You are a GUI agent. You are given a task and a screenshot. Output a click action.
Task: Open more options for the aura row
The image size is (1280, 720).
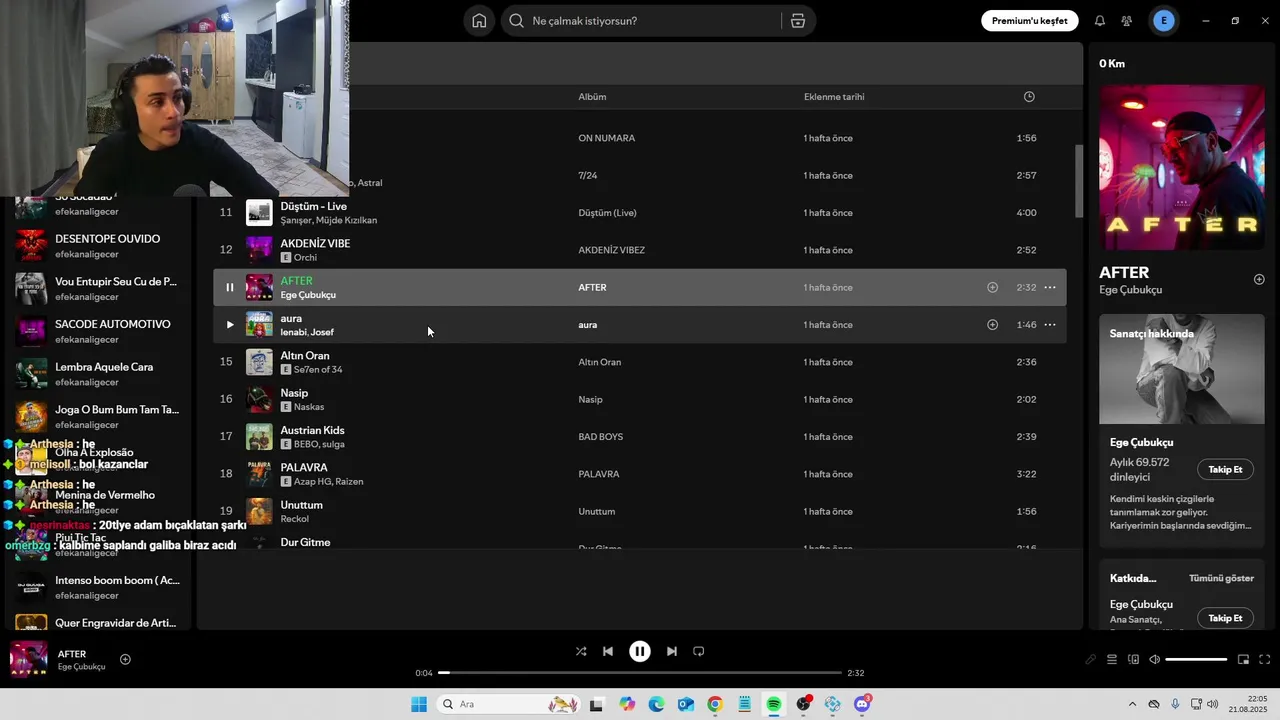click(x=1050, y=325)
